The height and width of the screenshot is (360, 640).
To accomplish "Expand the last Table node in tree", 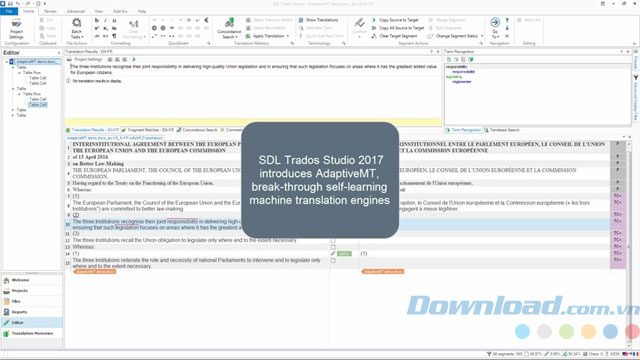I will coord(13,116).
